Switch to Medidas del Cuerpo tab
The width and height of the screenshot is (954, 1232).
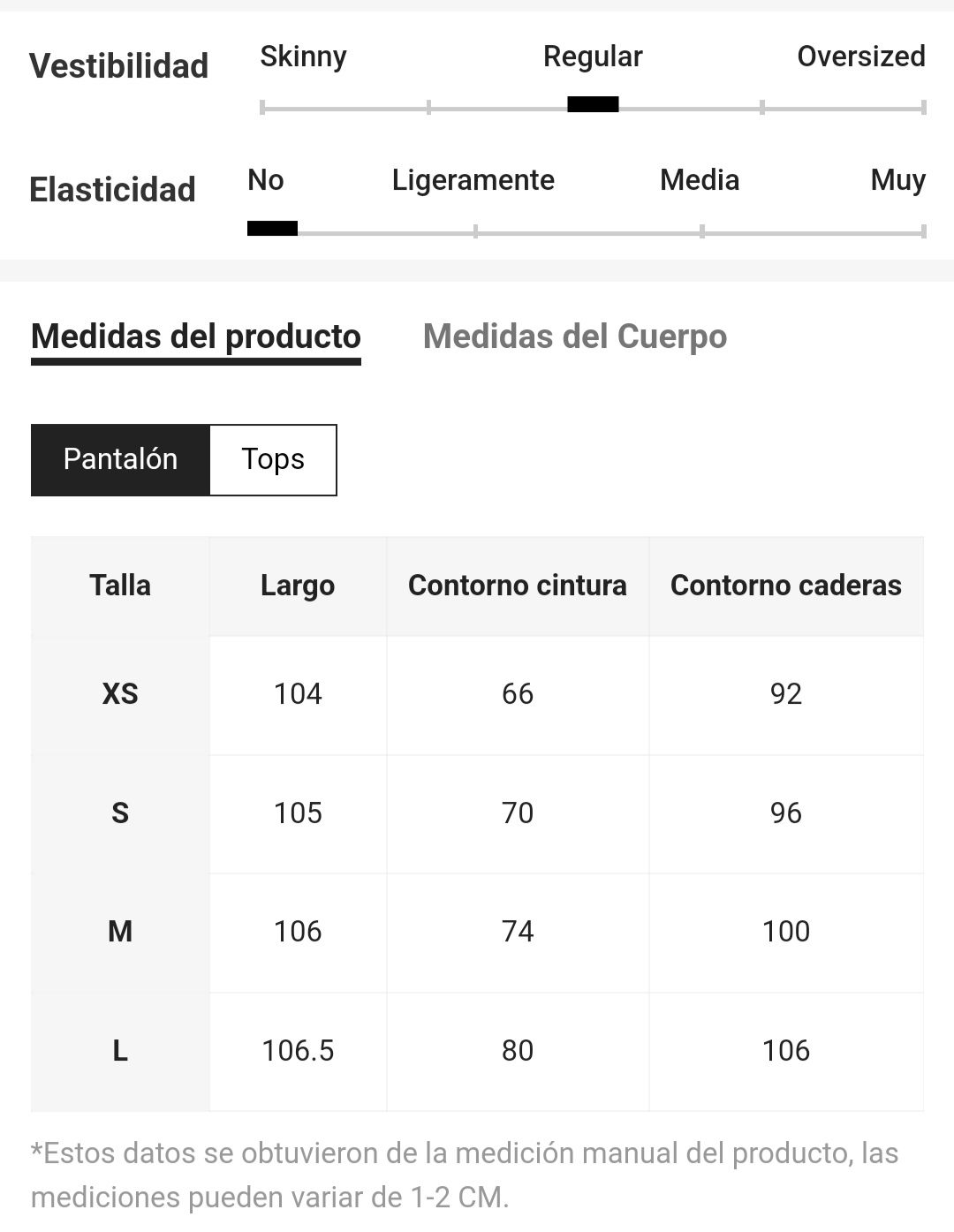coord(575,336)
